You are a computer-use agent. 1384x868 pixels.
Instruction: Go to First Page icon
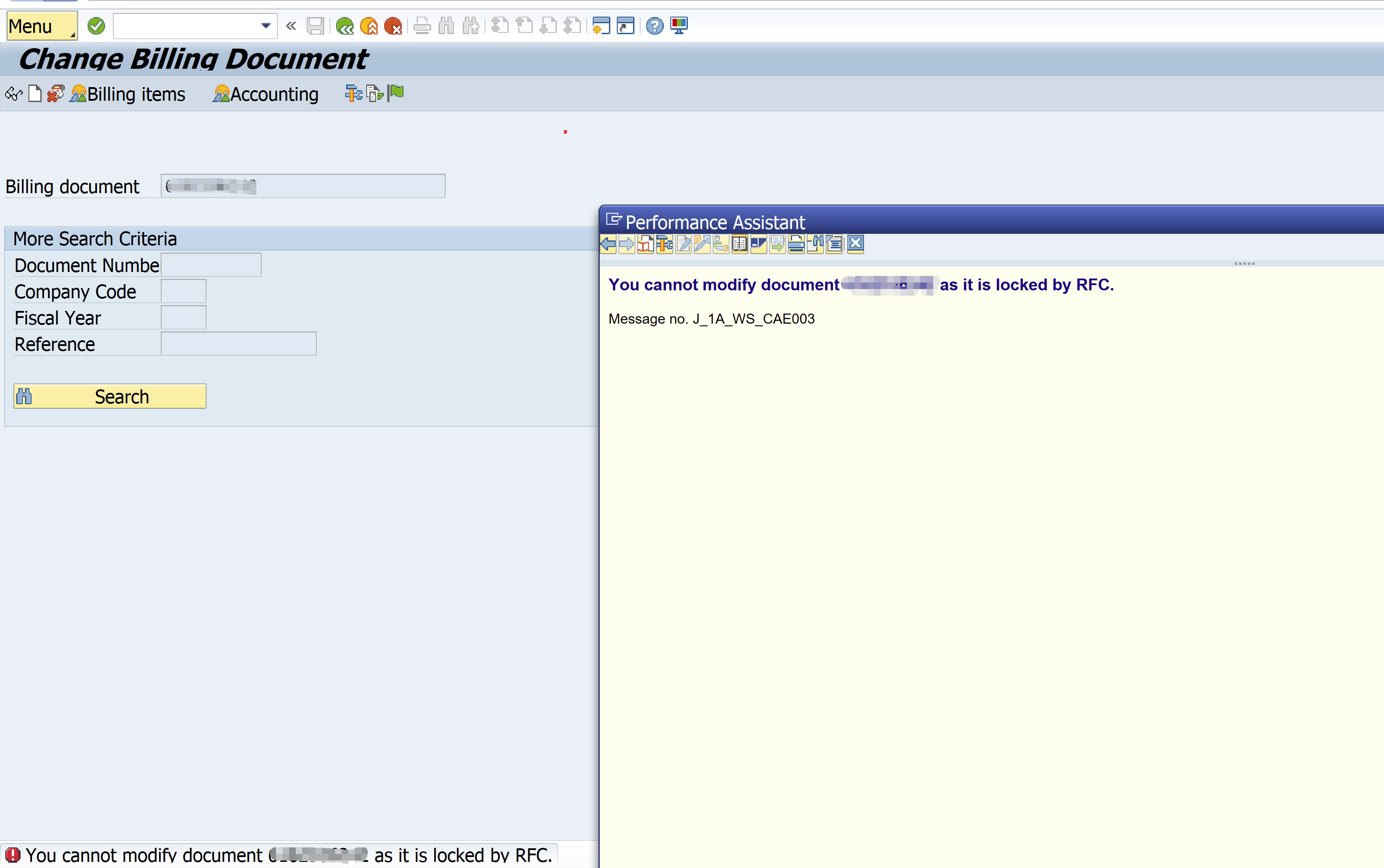pyautogui.click(x=499, y=26)
